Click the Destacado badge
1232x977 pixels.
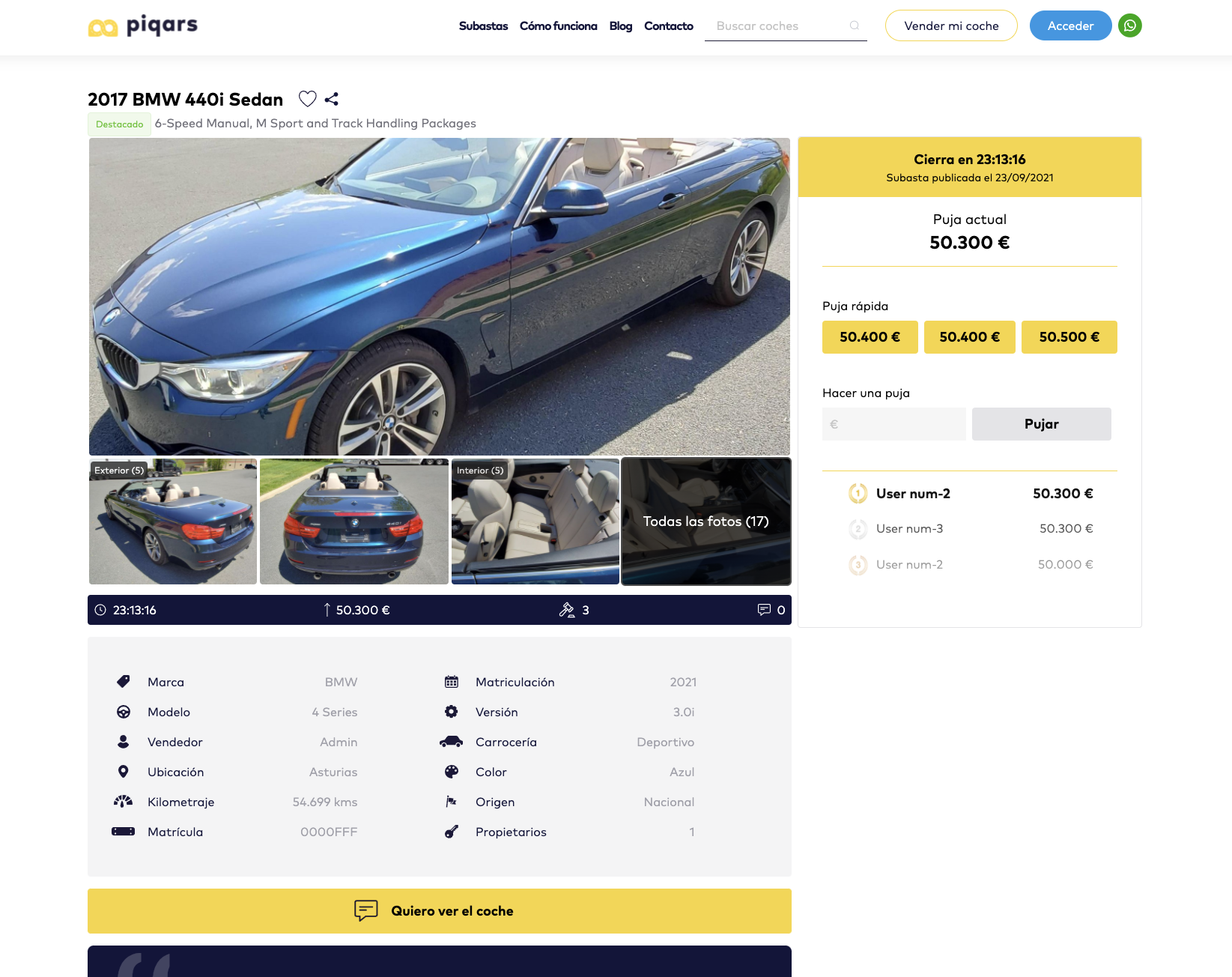coord(120,124)
